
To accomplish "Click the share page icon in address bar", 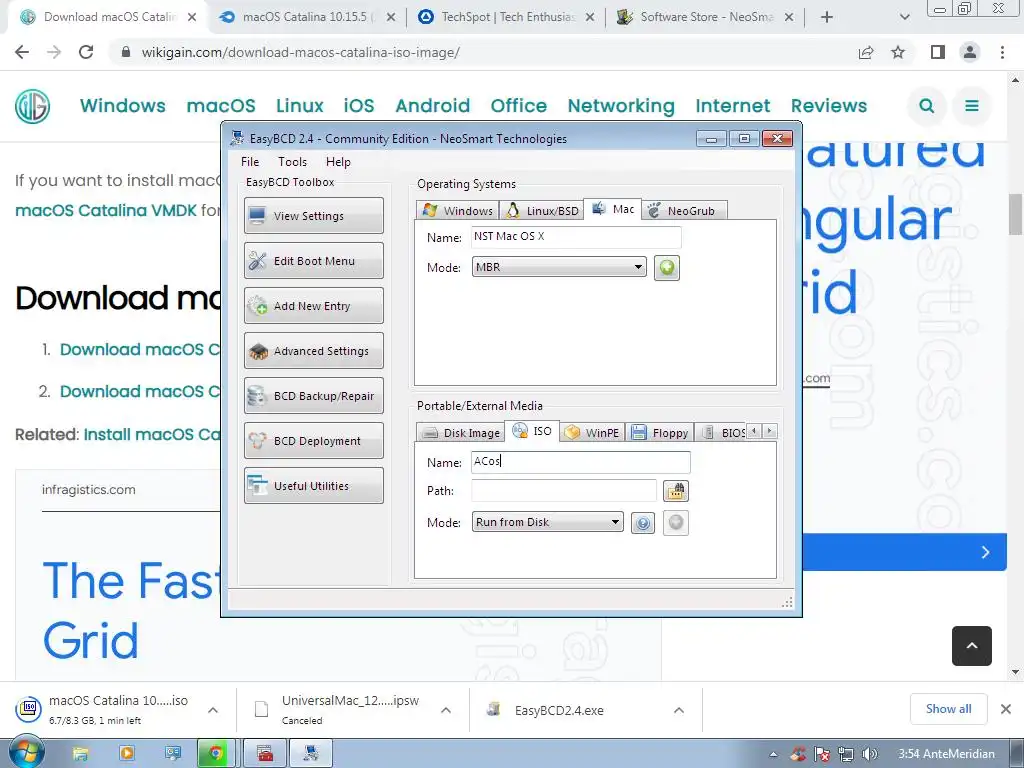I will tap(866, 52).
